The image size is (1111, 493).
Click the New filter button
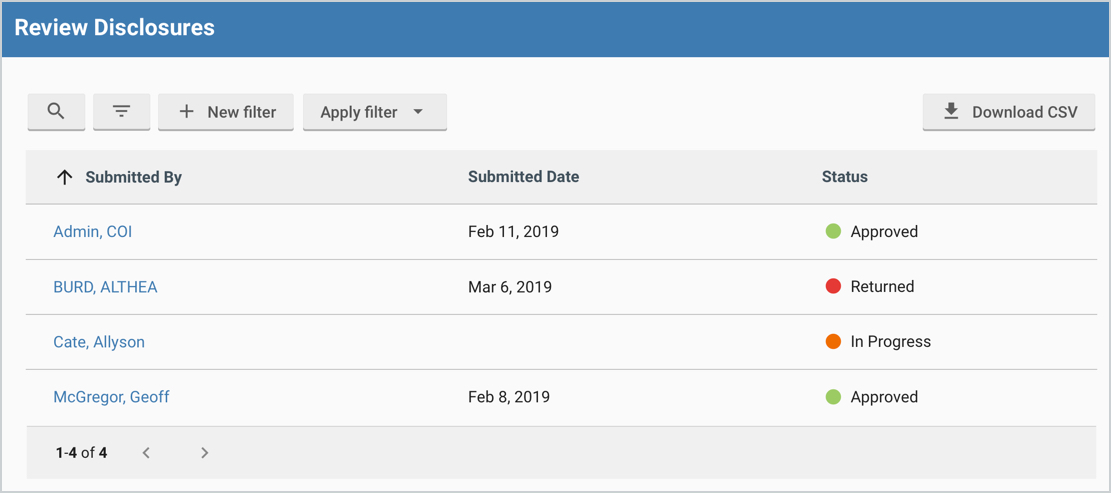pyautogui.click(x=225, y=112)
